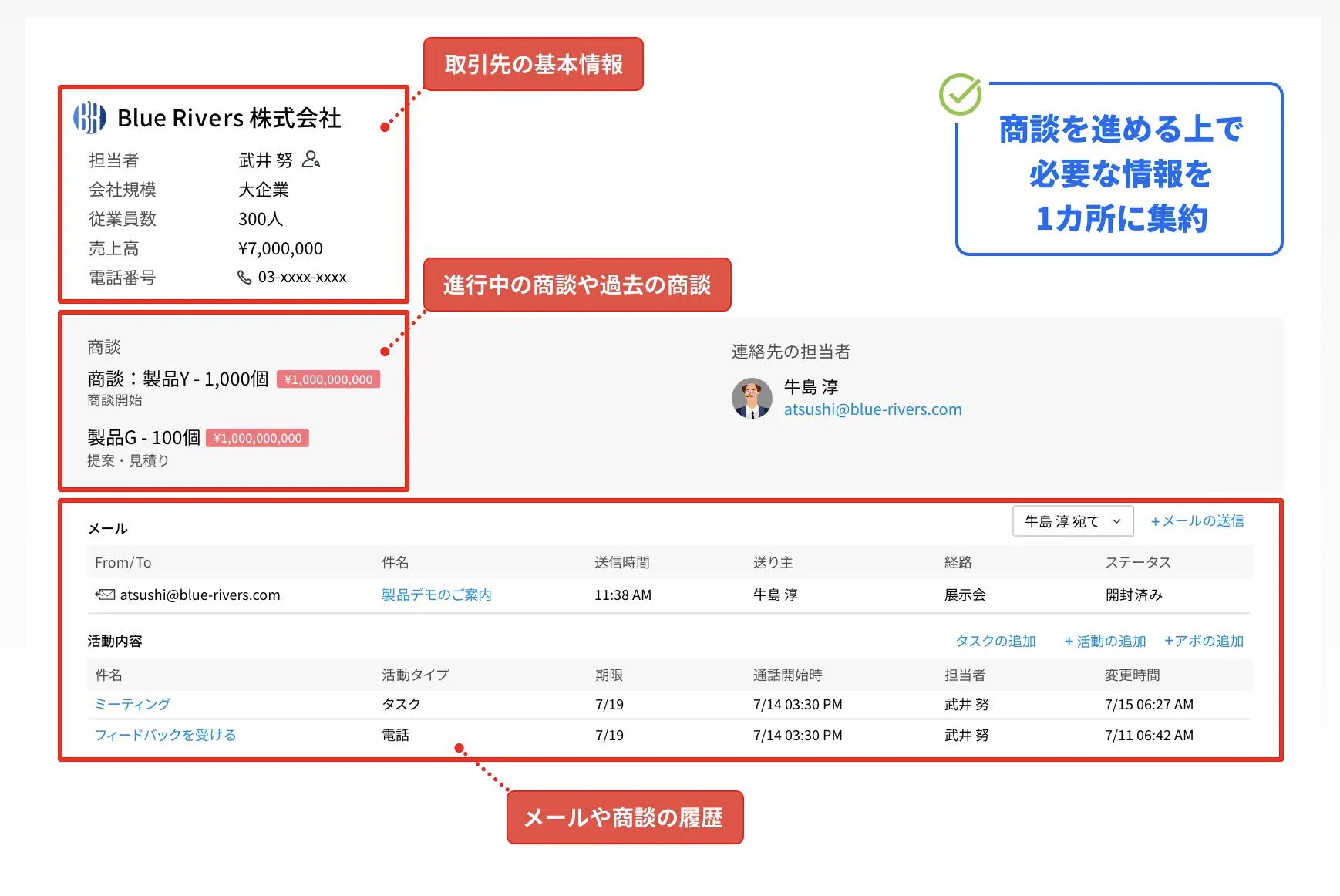Click the mail icon beside atsushi@blue-rivers.com row

(105, 595)
